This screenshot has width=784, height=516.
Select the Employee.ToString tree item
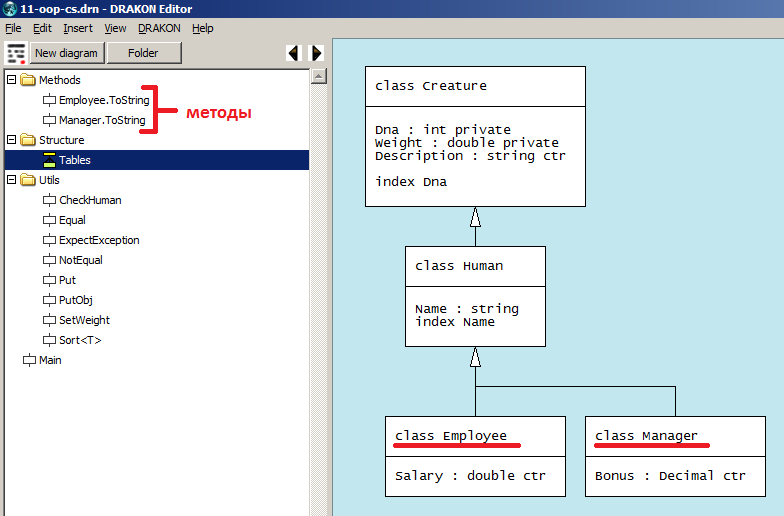pyautogui.click(x=102, y=100)
